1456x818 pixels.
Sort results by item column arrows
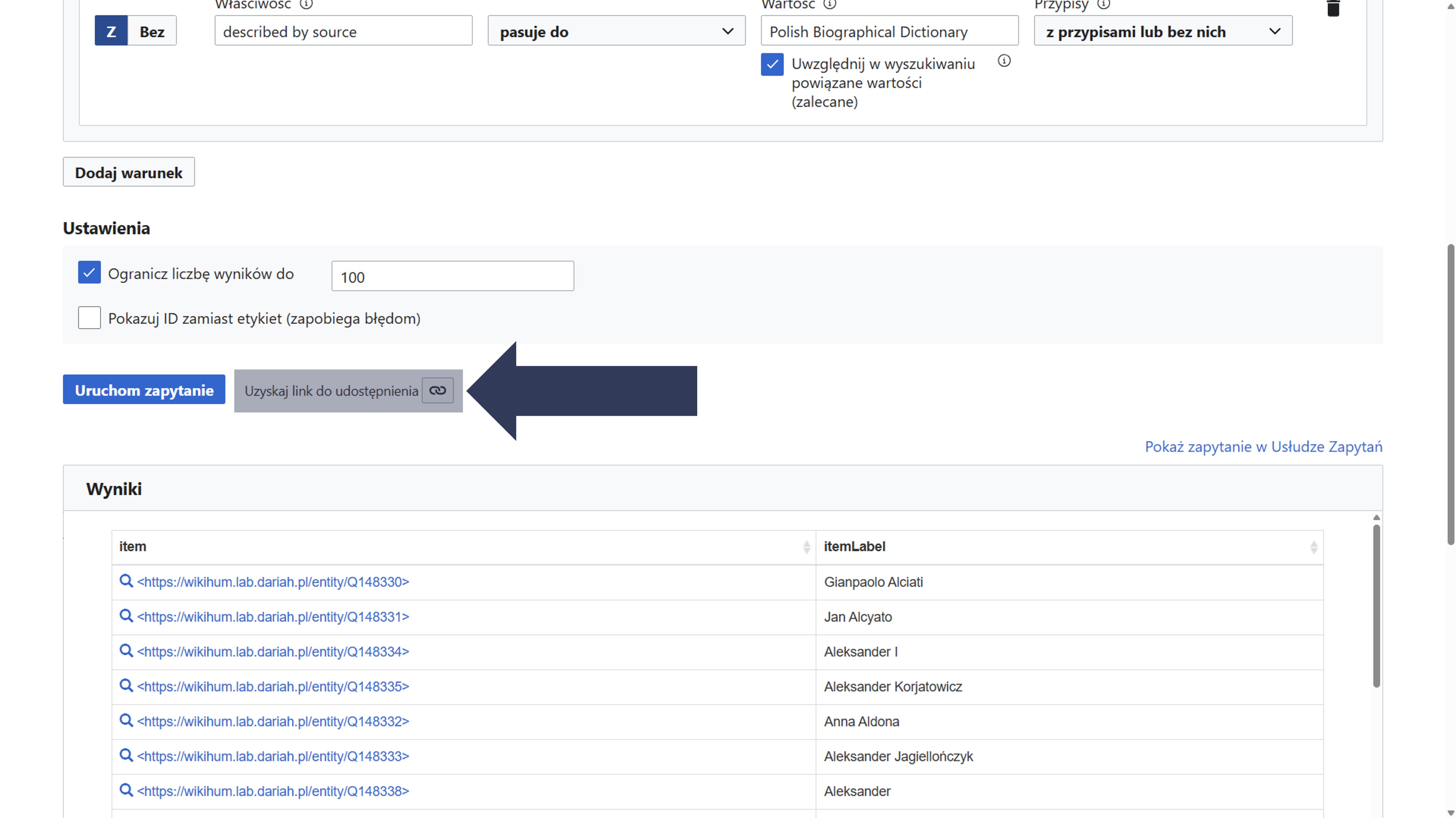point(806,546)
